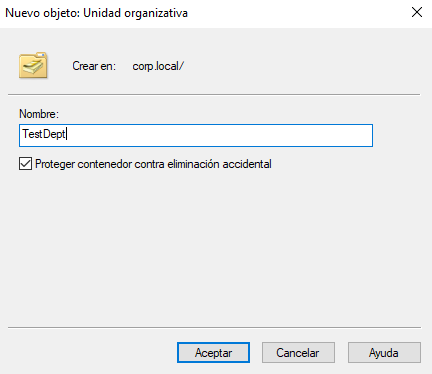Dismiss dialog with Cancelar button
The image size is (432, 374).
coord(298,353)
